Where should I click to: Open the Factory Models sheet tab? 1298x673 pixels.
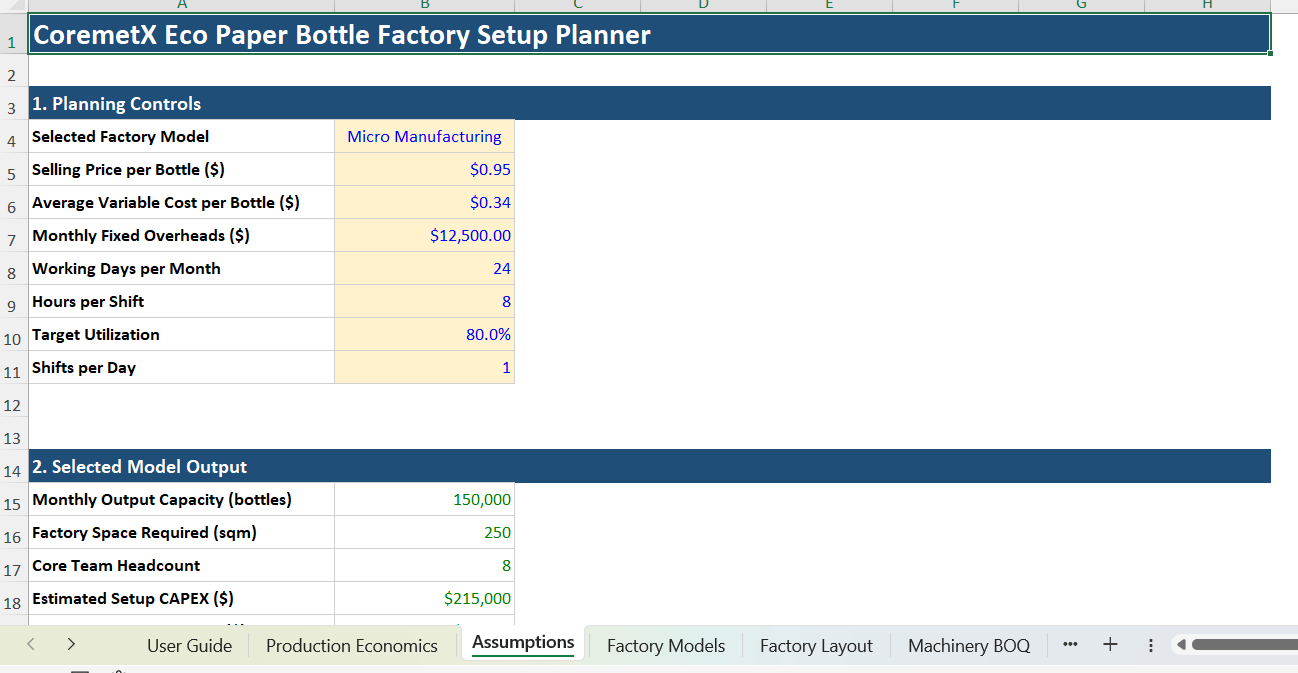point(666,645)
